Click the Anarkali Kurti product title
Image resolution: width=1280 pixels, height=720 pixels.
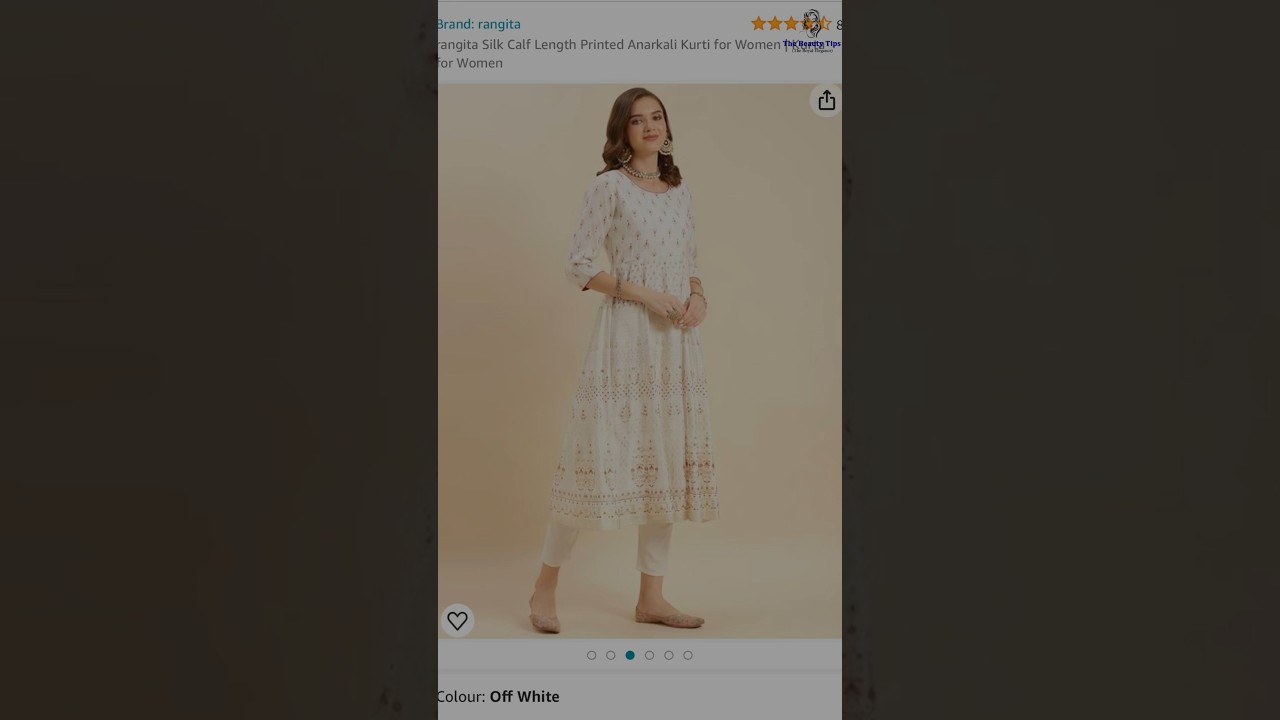pos(609,54)
